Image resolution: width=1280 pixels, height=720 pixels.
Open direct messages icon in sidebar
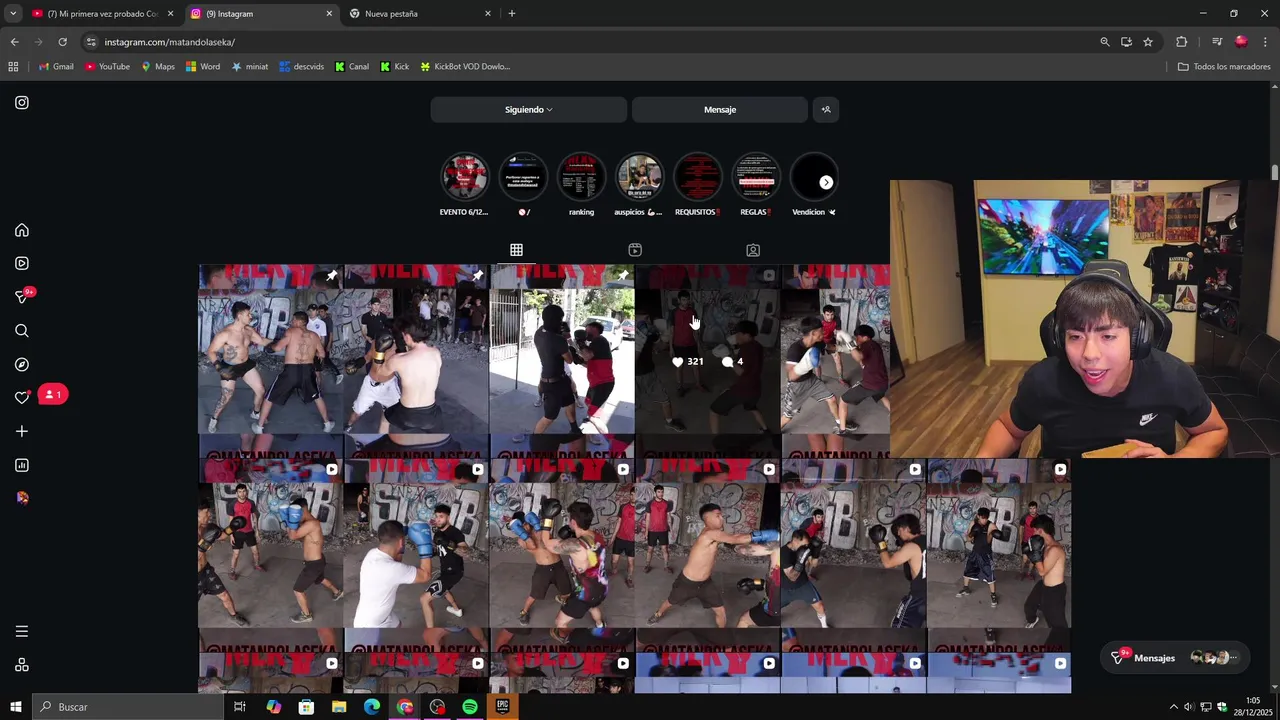22,297
